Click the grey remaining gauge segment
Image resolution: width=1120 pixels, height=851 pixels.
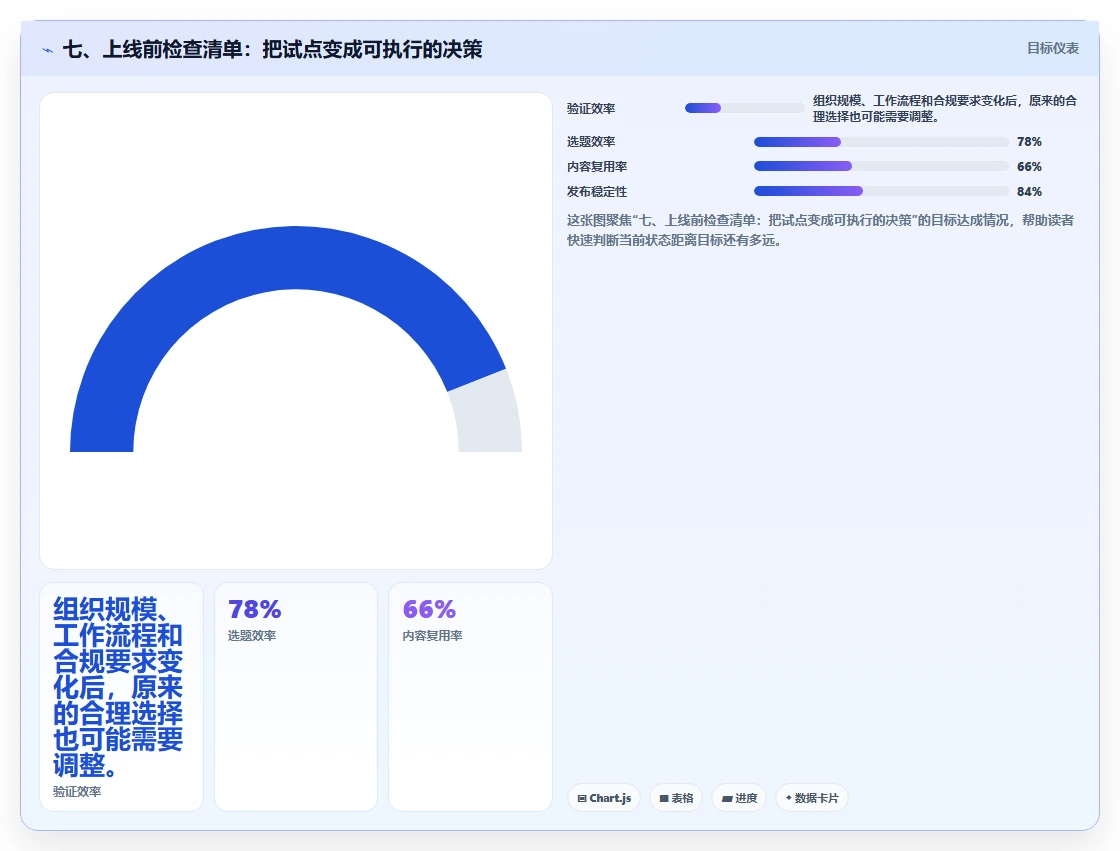click(489, 414)
